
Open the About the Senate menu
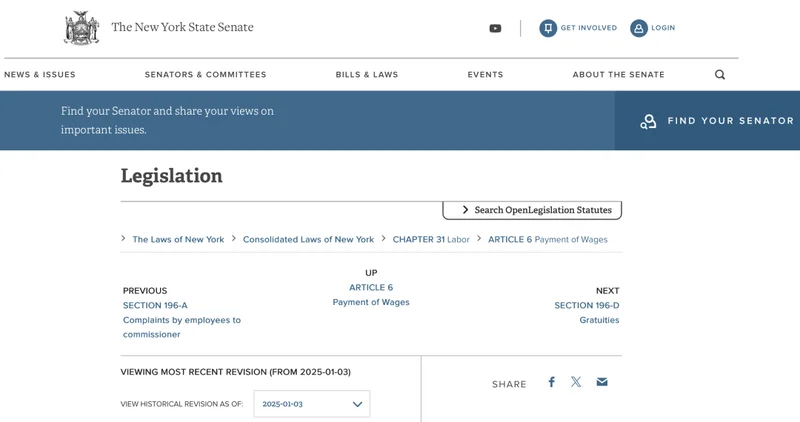[618, 75]
